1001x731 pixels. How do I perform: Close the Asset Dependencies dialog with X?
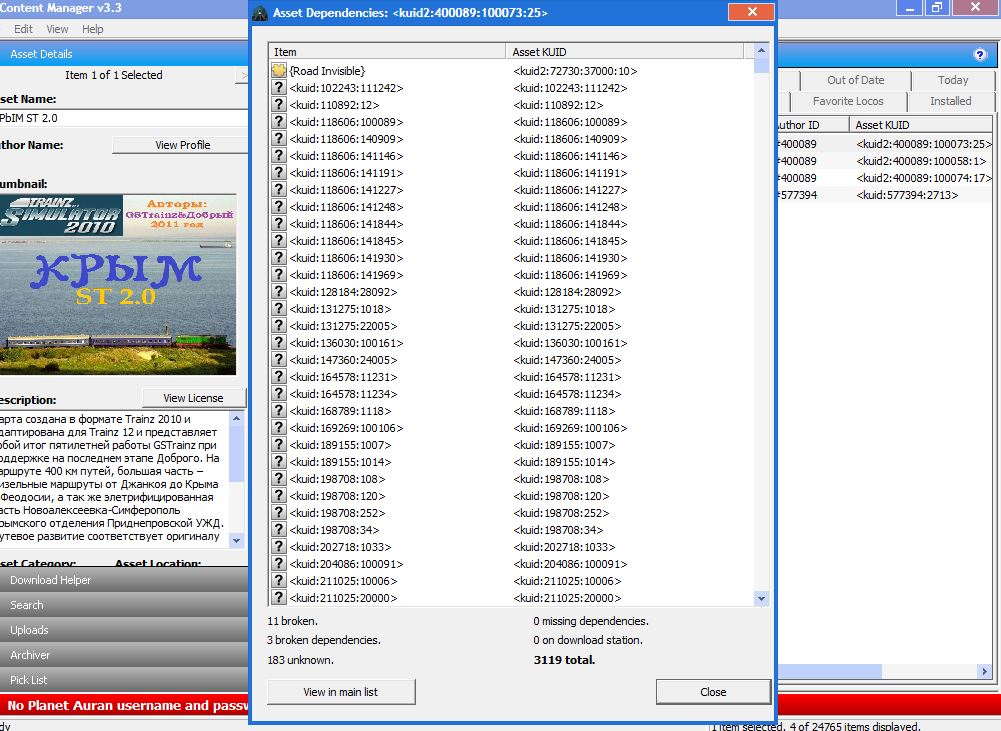point(751,11)
